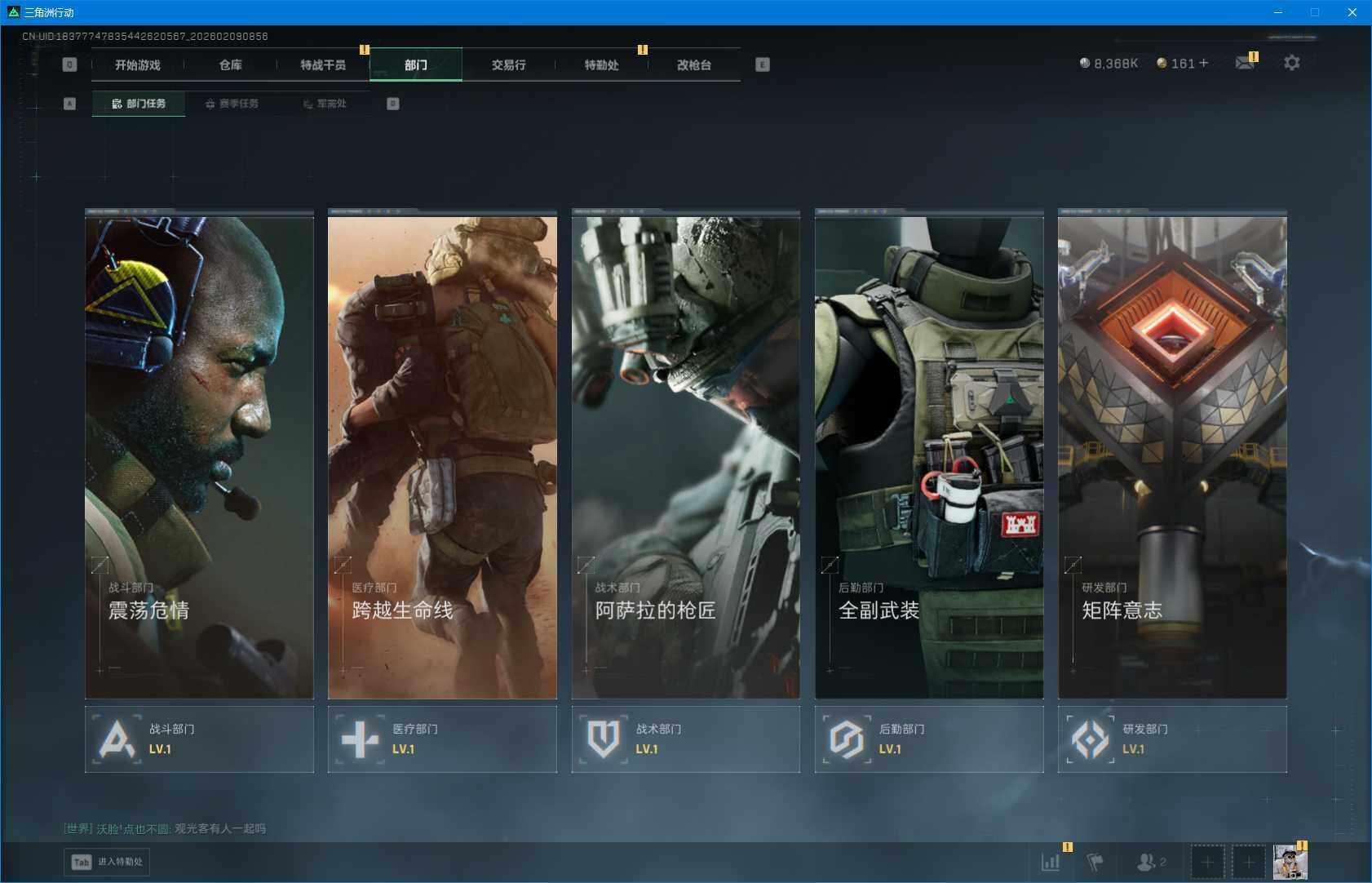This screenshot has width=1372, height=883.
Task: Click the first empty squad slot plus
Action: 1207,862
